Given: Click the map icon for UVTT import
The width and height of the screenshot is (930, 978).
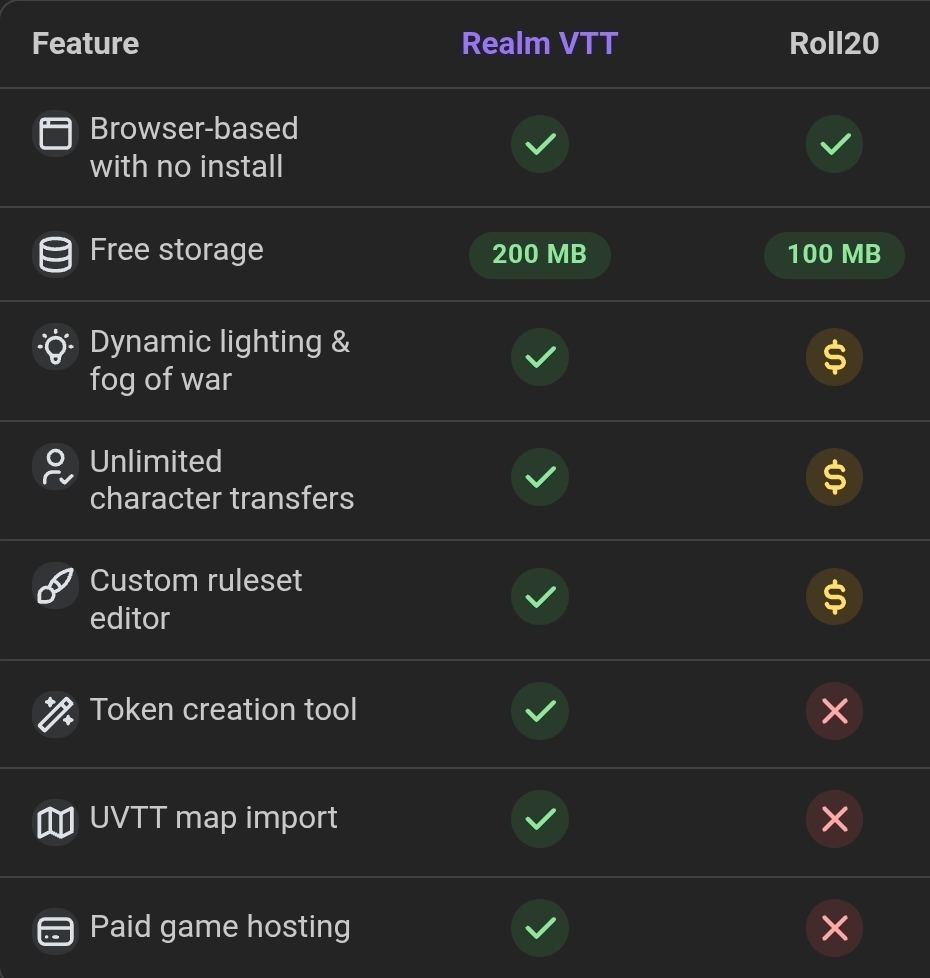Looking at the screenshot, I should point(55,822).
